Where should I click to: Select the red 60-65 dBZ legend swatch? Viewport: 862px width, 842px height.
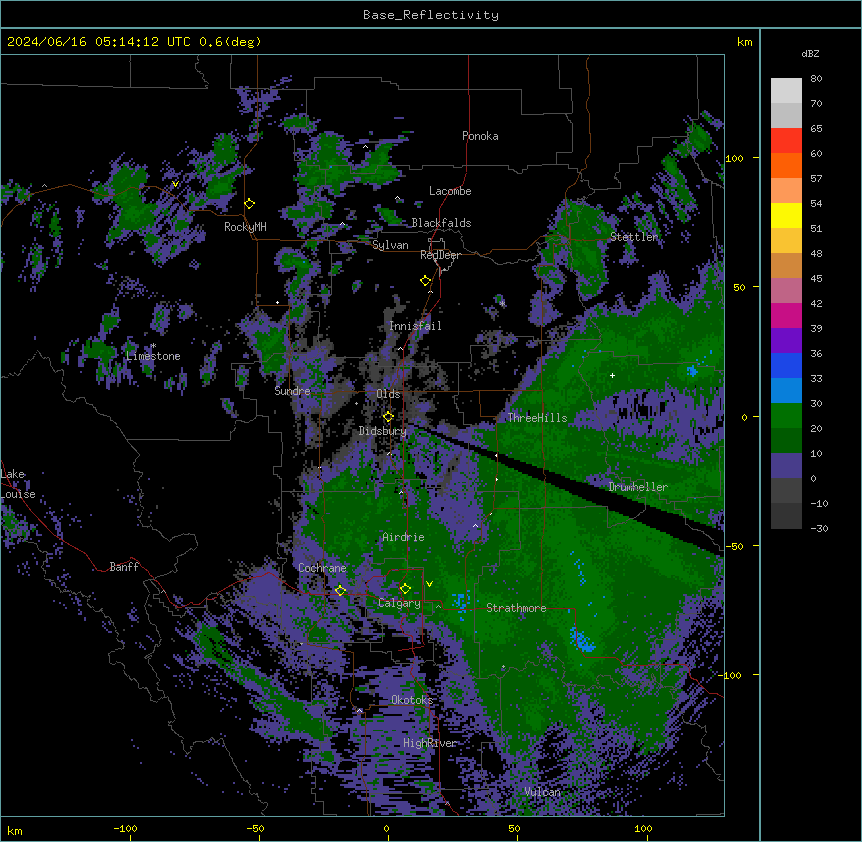(786, 141)
